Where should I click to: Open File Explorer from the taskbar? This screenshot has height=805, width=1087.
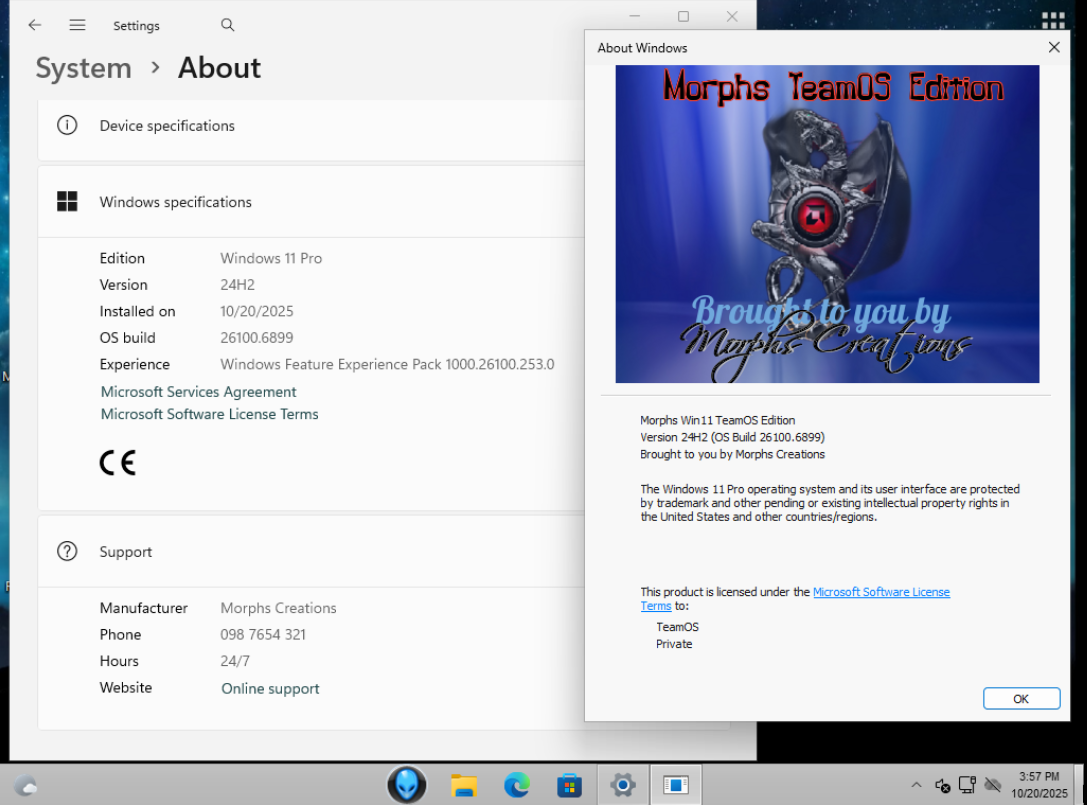pyautogui.click(x=463, y=786)
